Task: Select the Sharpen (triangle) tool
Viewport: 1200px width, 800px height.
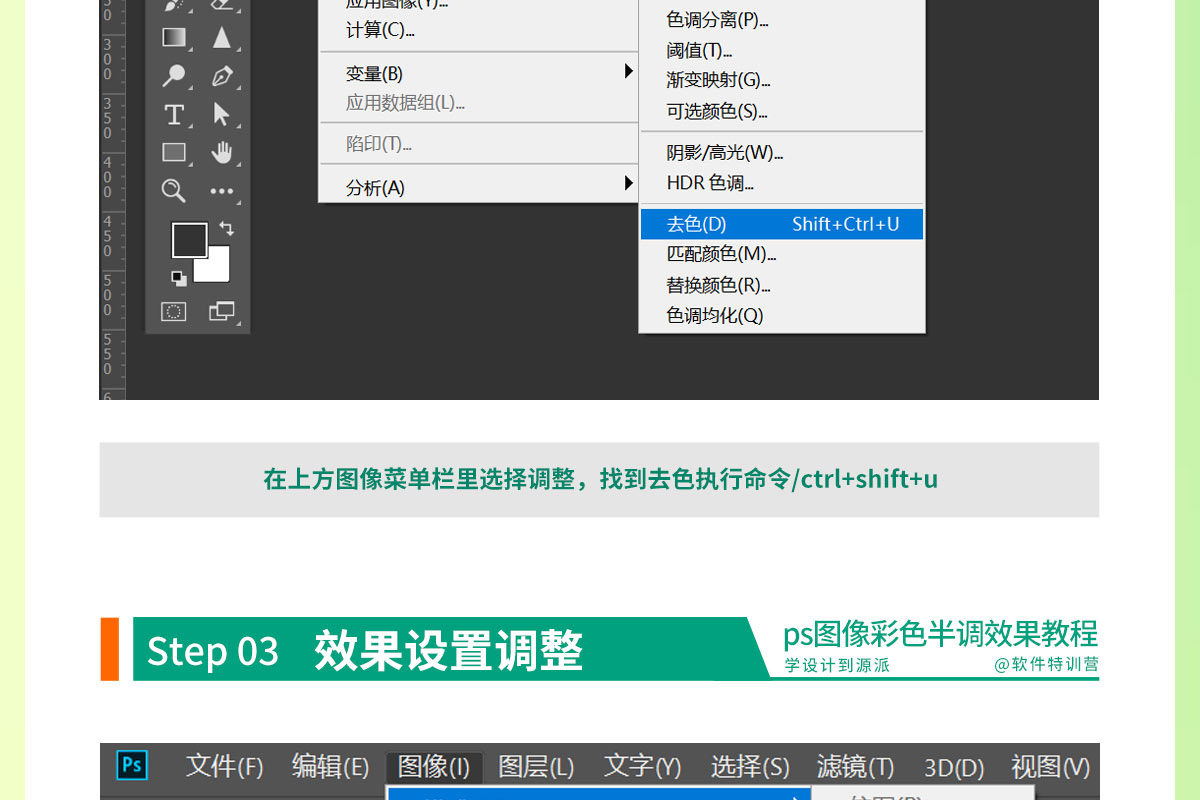Action: tap(222, 38)
